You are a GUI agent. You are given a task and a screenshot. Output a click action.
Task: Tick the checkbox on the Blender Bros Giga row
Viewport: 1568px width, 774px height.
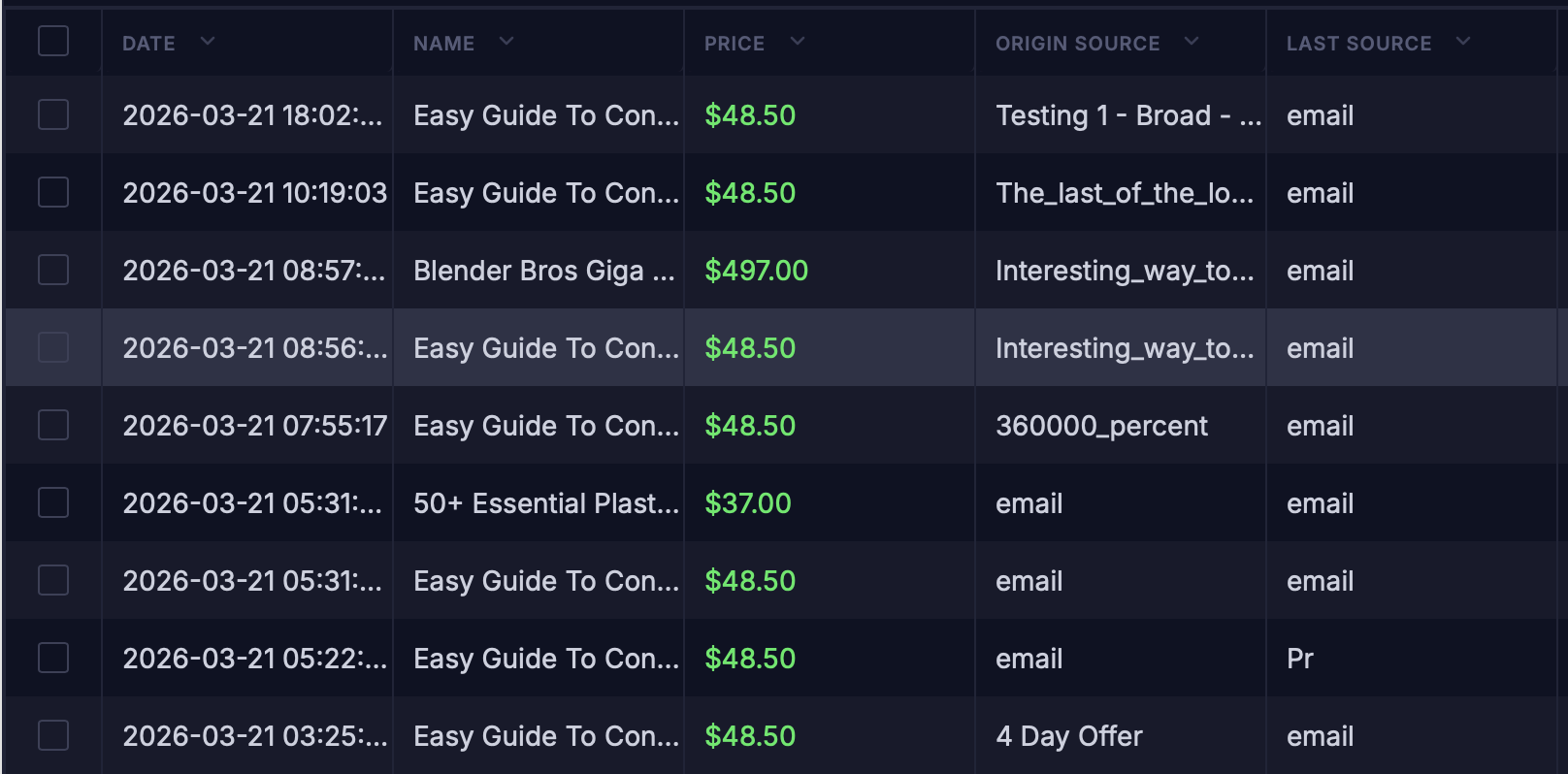point(53,270)
